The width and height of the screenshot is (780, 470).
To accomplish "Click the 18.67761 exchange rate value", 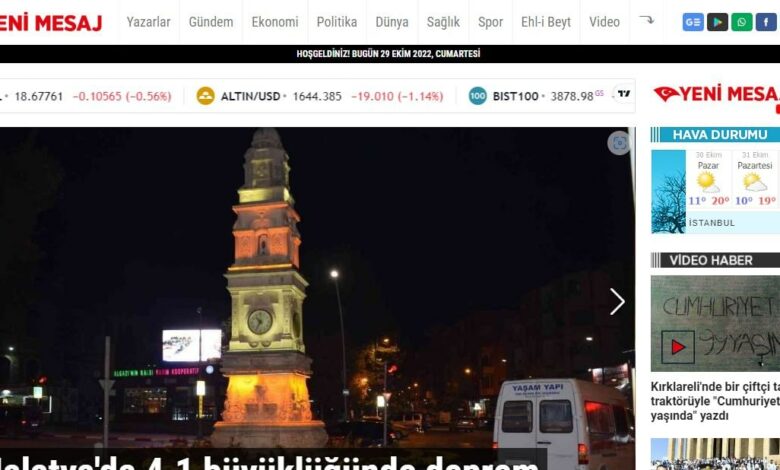I will (39, 96).
